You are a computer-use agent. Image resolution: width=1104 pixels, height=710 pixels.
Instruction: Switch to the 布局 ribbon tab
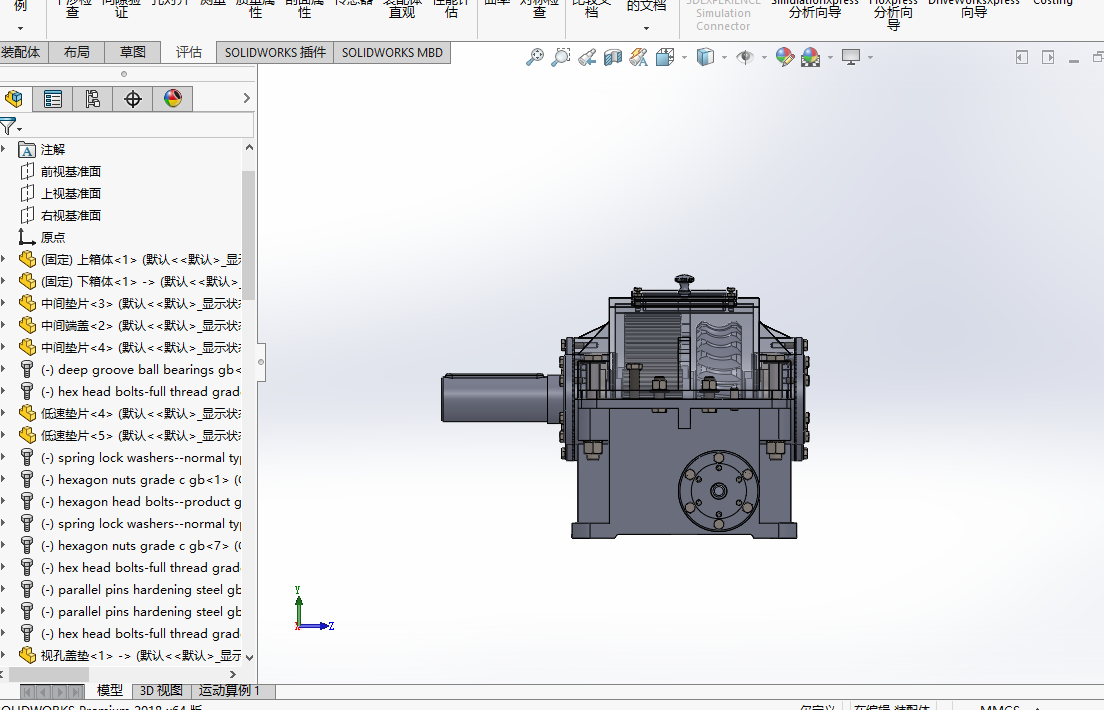77,52
